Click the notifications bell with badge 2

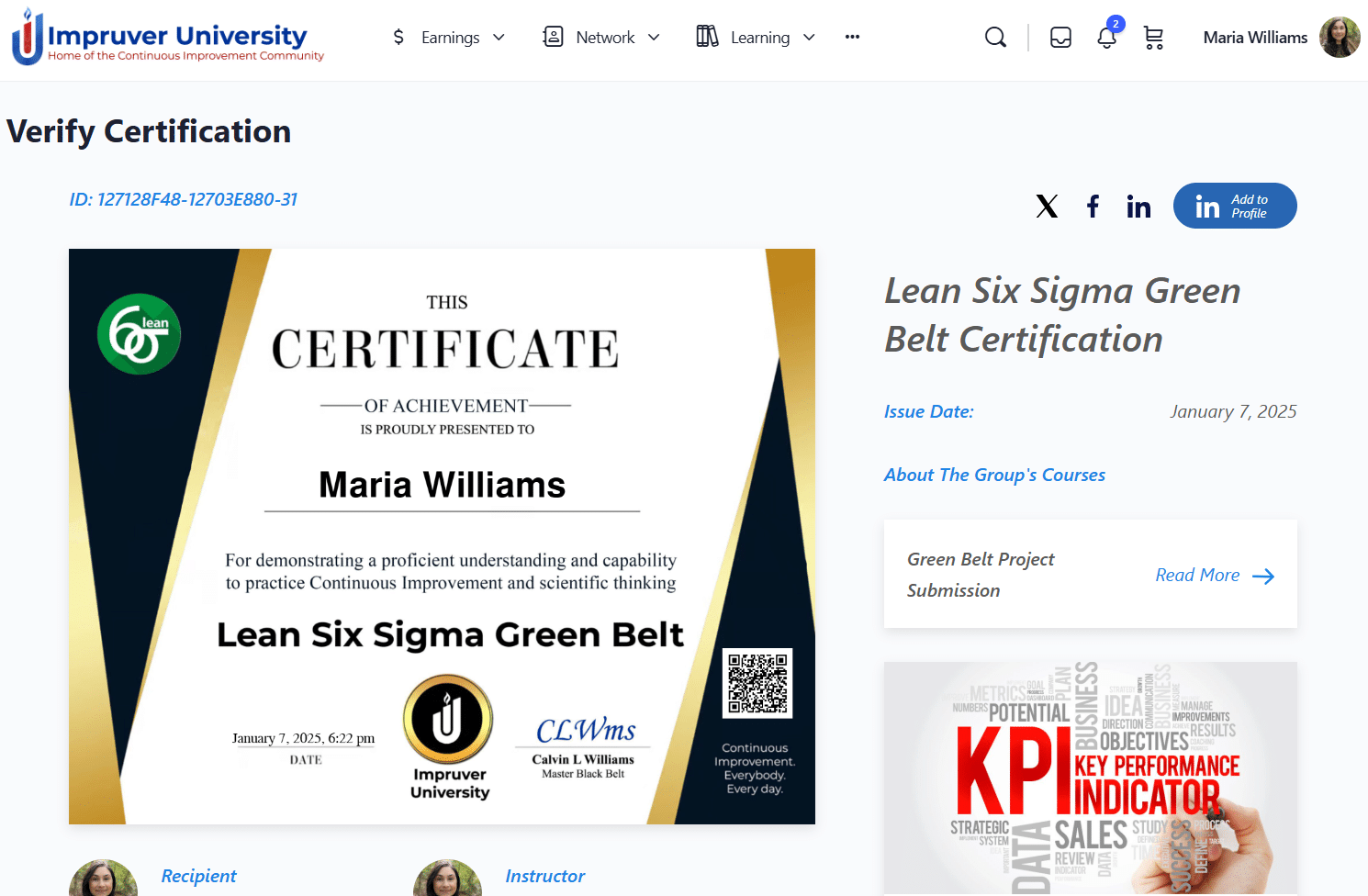[1106, 38]
